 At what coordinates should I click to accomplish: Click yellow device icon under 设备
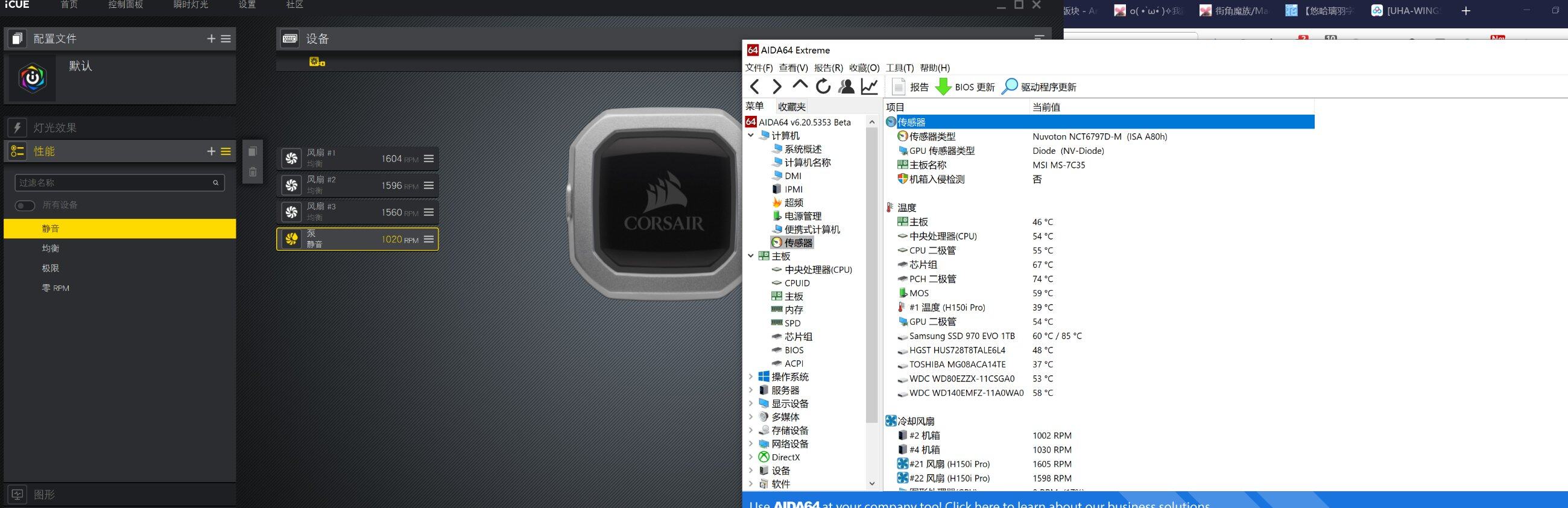tap(317, 62)
